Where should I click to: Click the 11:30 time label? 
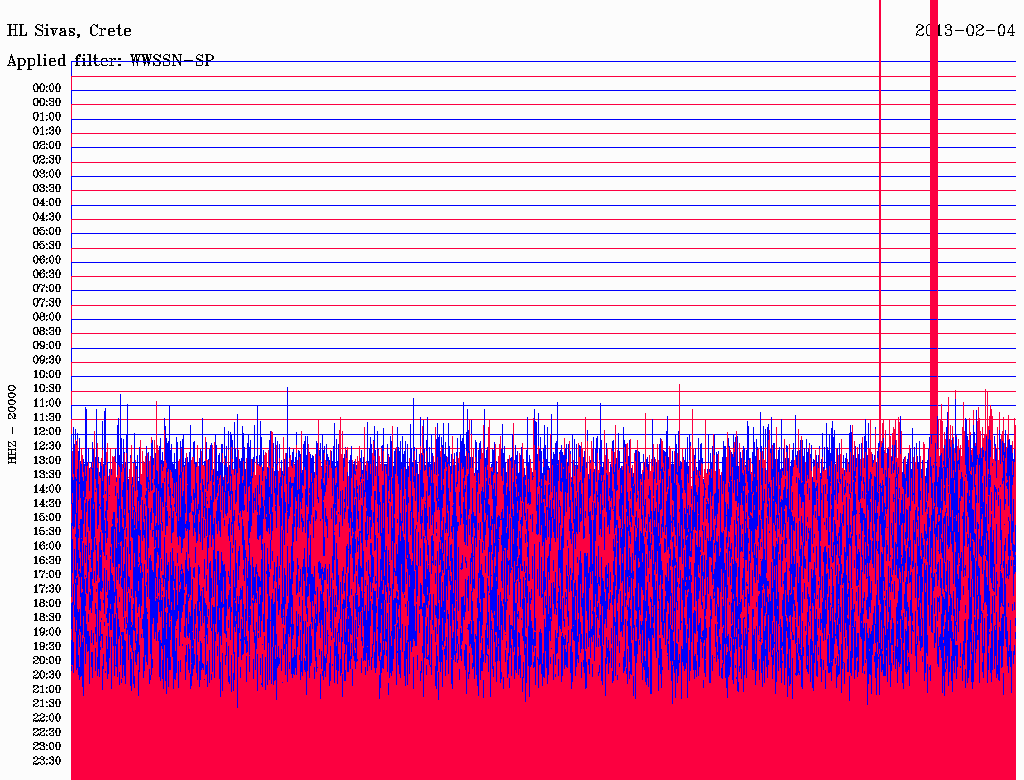pyautogui.click(x=47, y=417)
